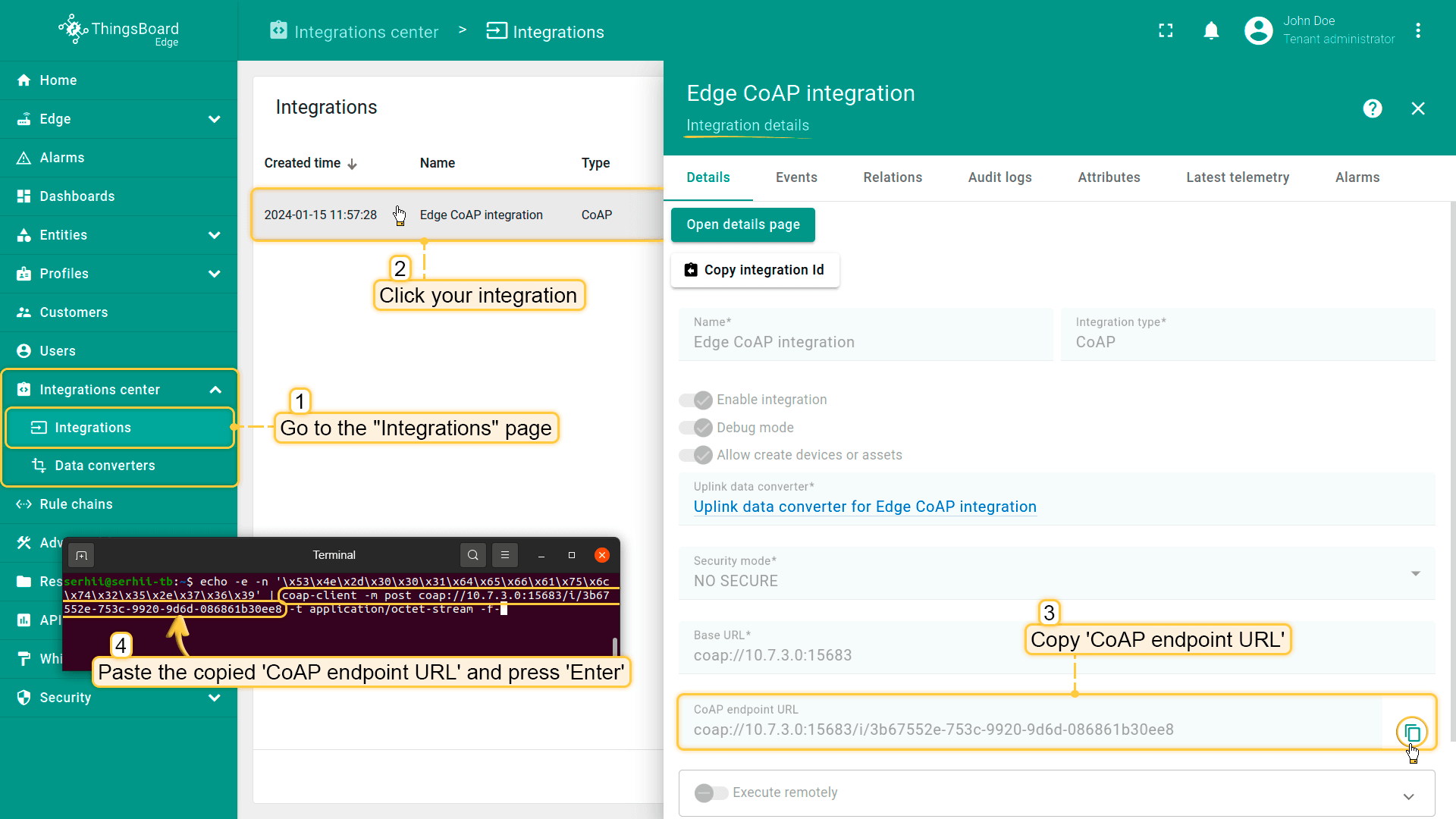Expand the Edge sidebar menu

point(215,119)
